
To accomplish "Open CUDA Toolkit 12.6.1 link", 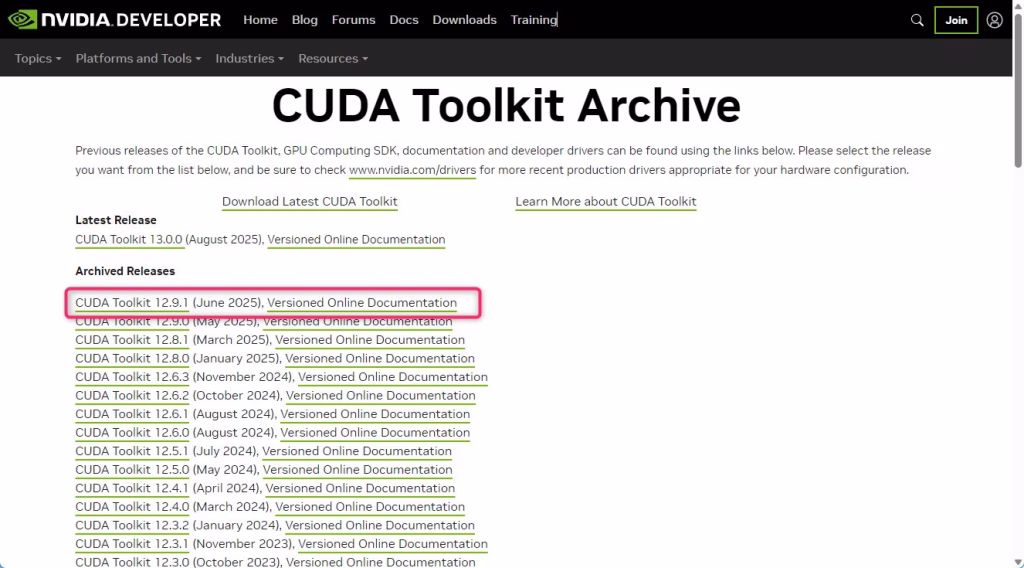I will point(131,414).
